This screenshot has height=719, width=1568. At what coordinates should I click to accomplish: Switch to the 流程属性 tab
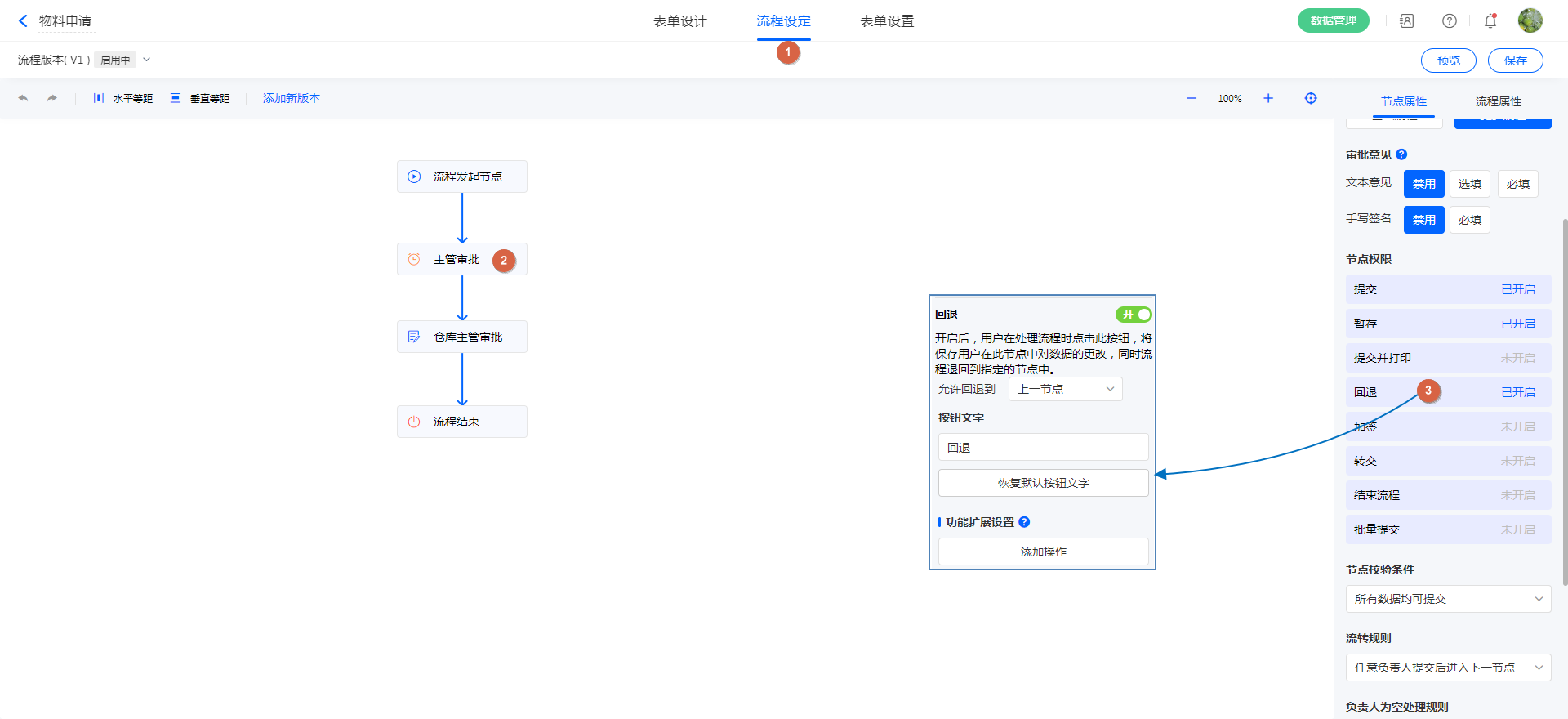click(1498, 101)
